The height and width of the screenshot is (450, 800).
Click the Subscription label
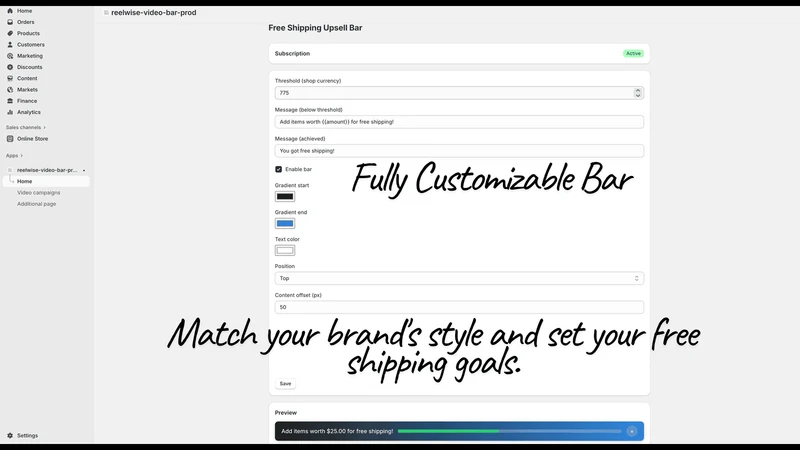(x=292, y=53)
